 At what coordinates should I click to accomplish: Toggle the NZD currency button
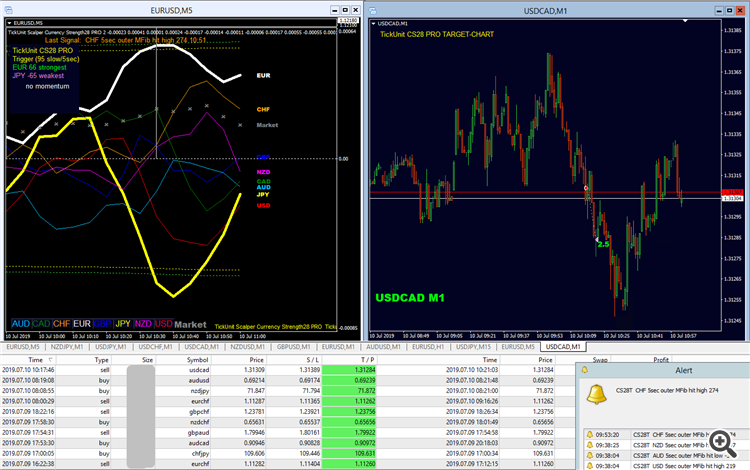click(x=143, y=324)
